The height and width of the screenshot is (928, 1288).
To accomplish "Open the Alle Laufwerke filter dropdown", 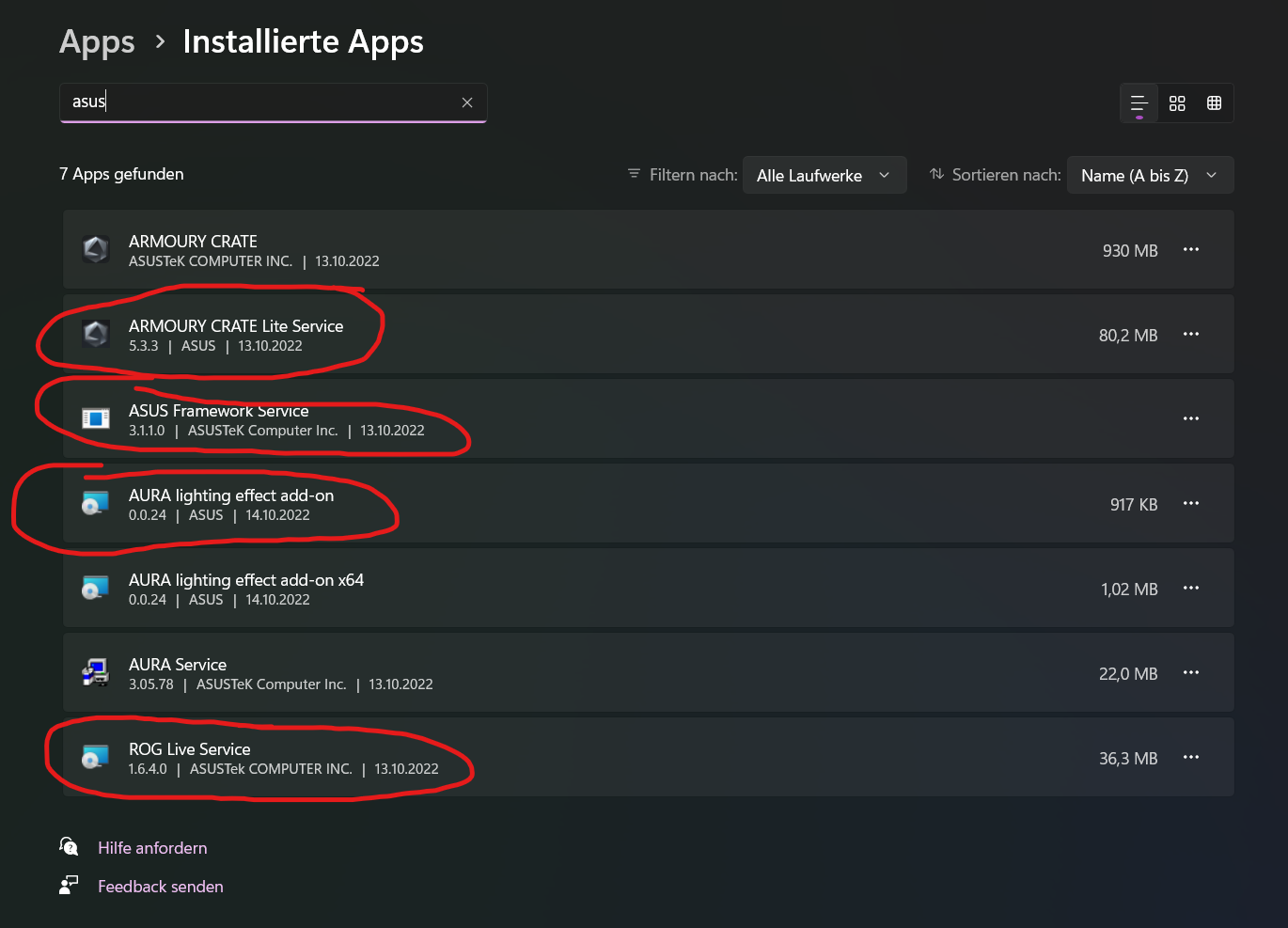I will pos(824,176).
